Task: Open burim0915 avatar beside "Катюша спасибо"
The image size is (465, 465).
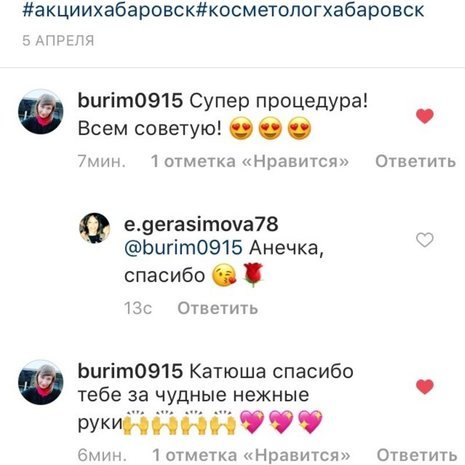Action: tap(40, 382)
